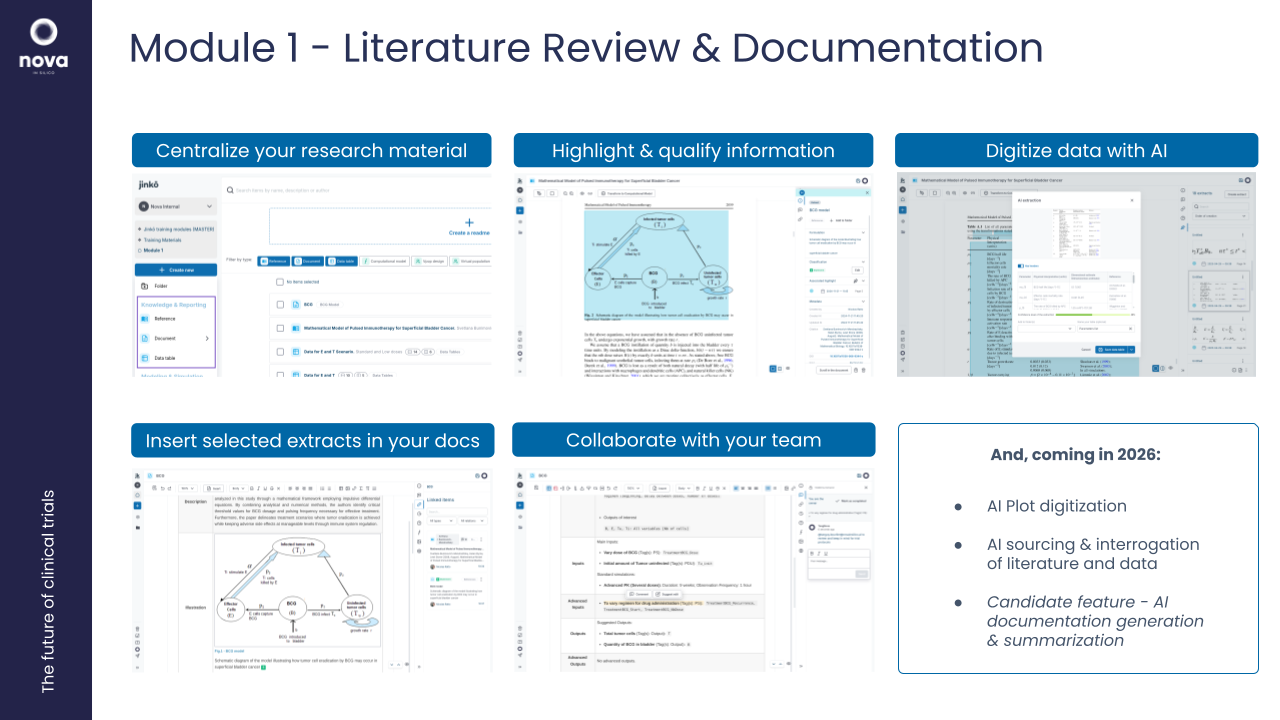Tick the No items selected checkbox
This screenshot has width=1280, height=720.
280,282
